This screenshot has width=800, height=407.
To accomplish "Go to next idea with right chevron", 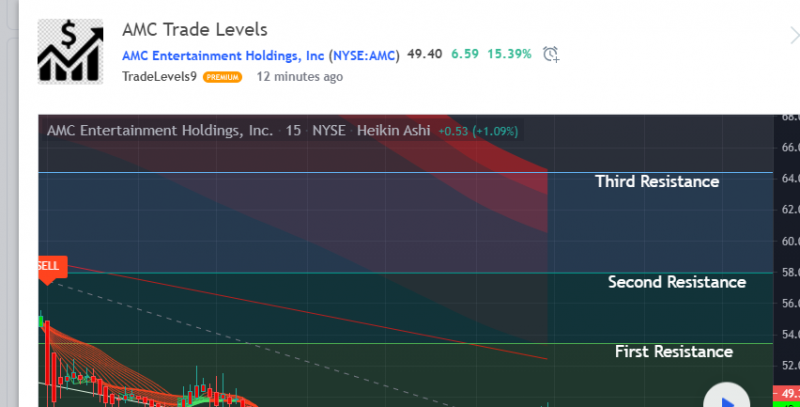I will click(x=794, y=36).
